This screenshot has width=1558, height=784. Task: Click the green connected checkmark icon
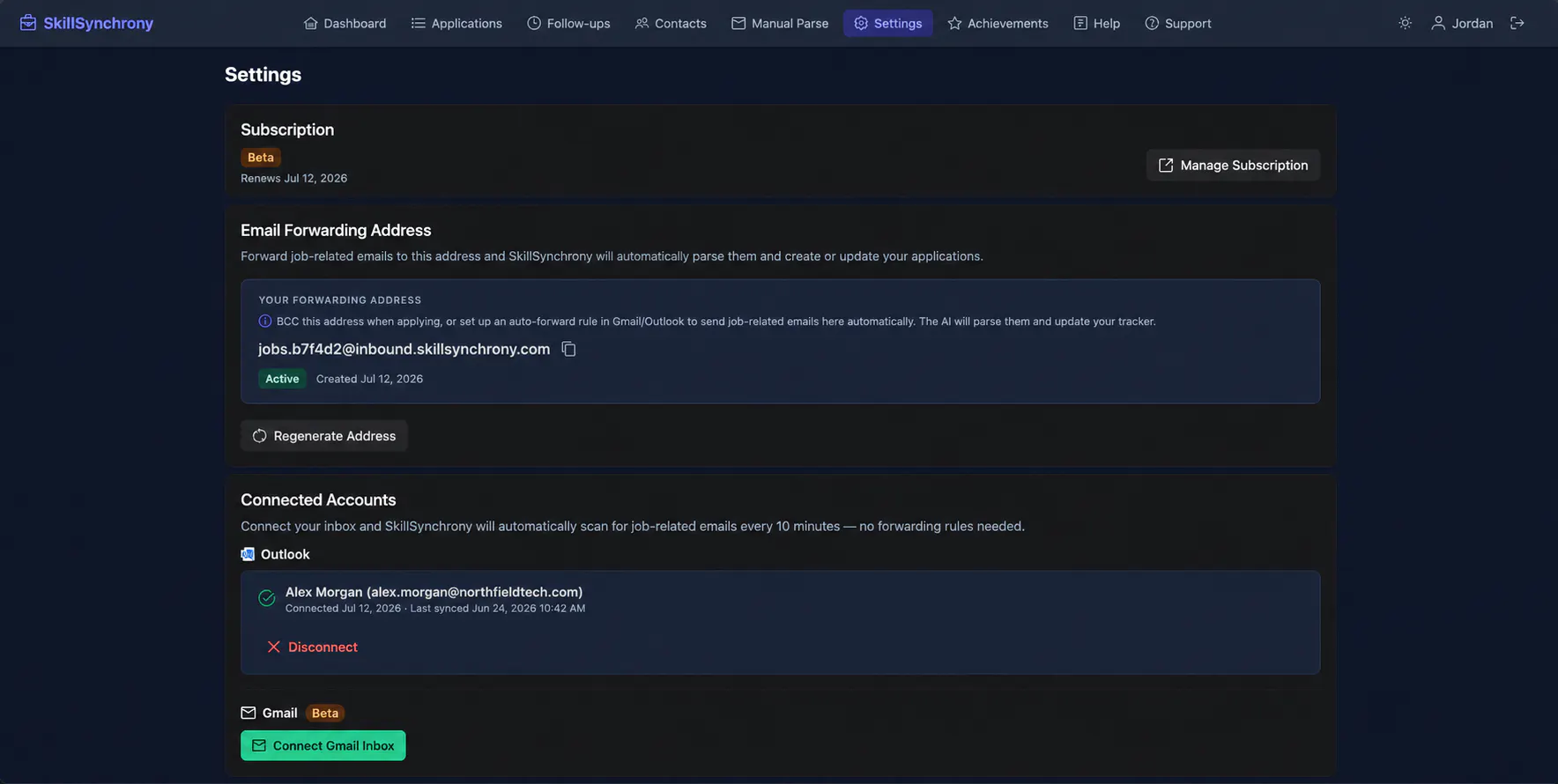click(x=267, y=599)
